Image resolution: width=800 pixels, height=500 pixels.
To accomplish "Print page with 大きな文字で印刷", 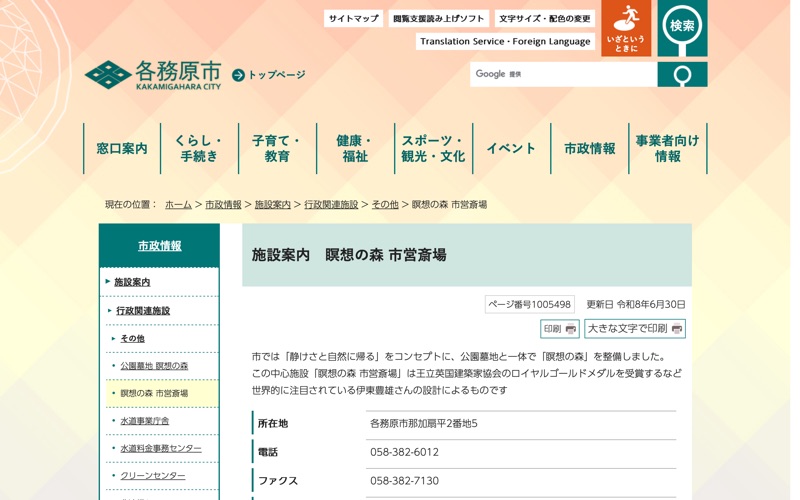I will click(x=635, y=329).
